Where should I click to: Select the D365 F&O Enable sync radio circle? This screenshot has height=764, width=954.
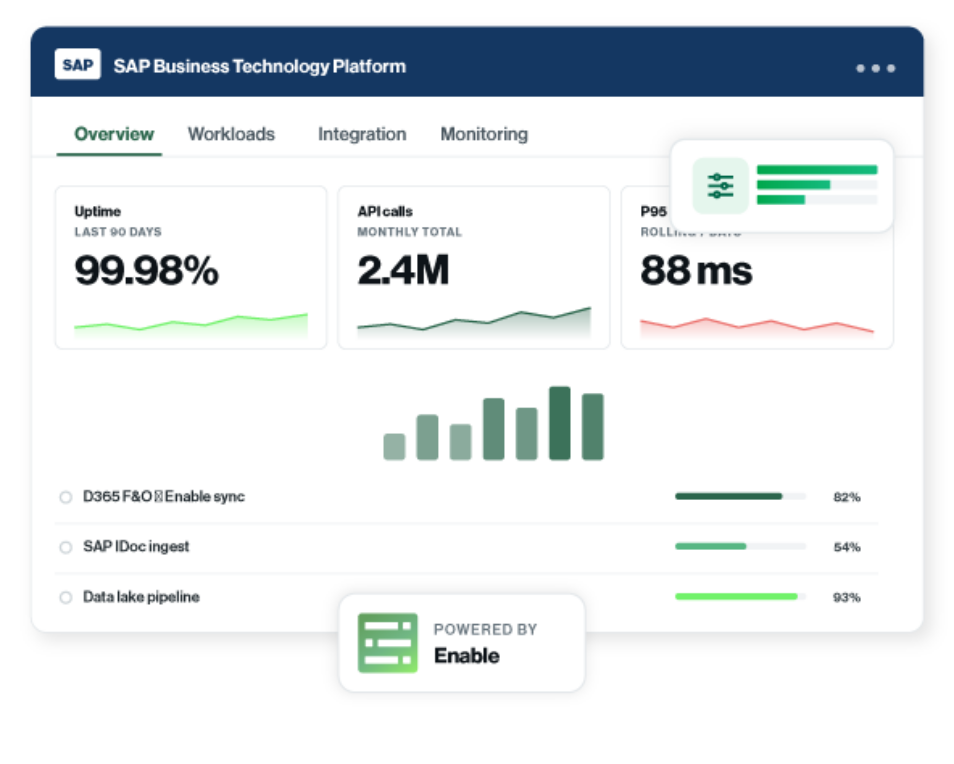pyautogui.click(x=66, y=497)
